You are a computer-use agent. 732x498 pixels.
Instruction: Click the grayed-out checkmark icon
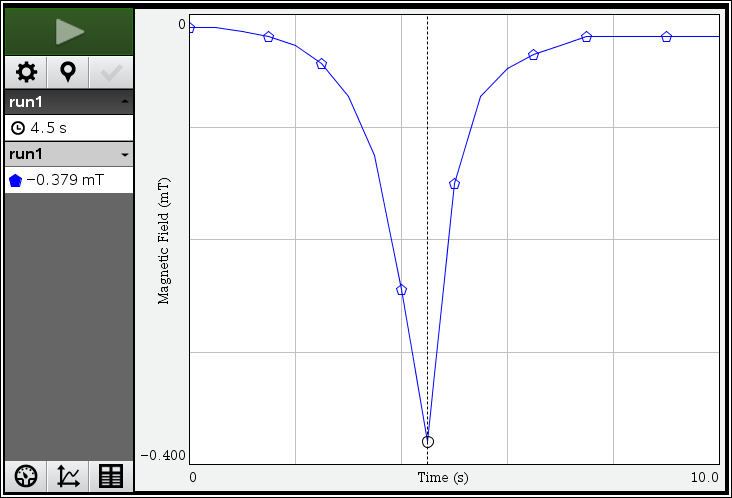click(x=111, y=72)
